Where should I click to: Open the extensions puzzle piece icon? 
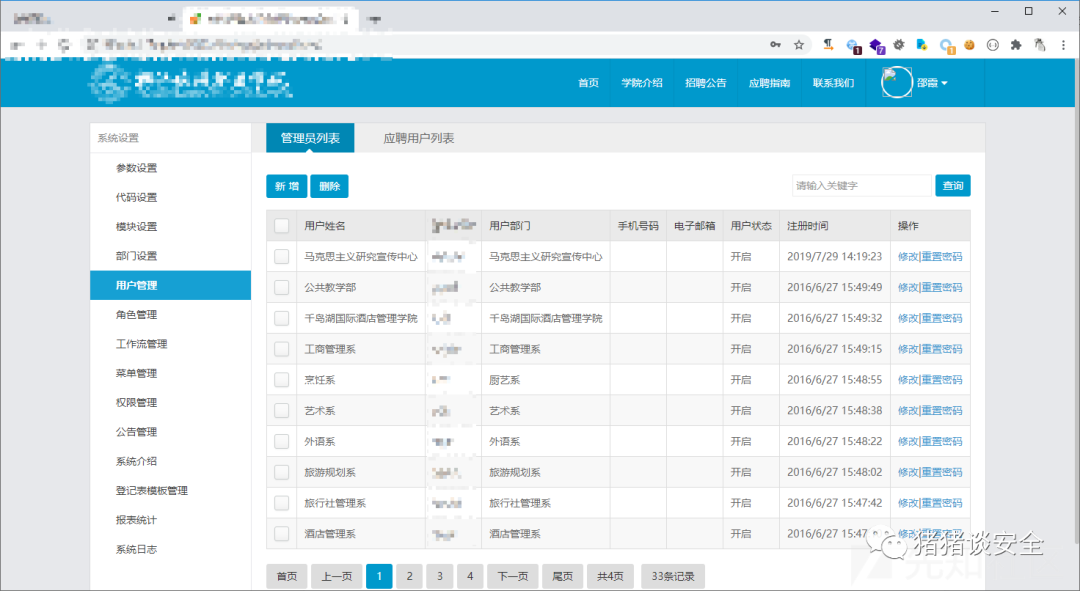[x=1016, y=45]
